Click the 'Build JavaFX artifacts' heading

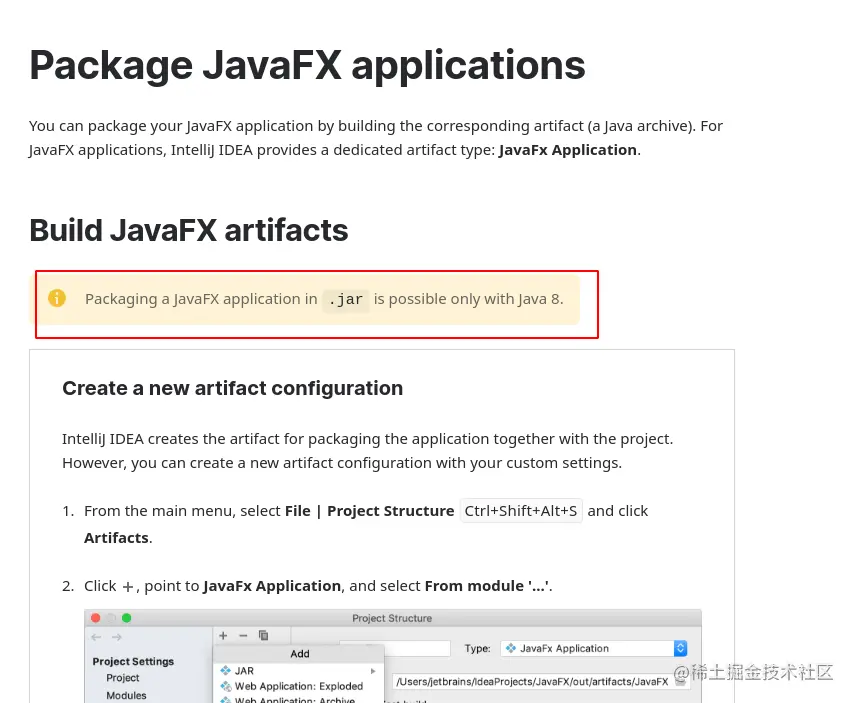pos(188,230)
